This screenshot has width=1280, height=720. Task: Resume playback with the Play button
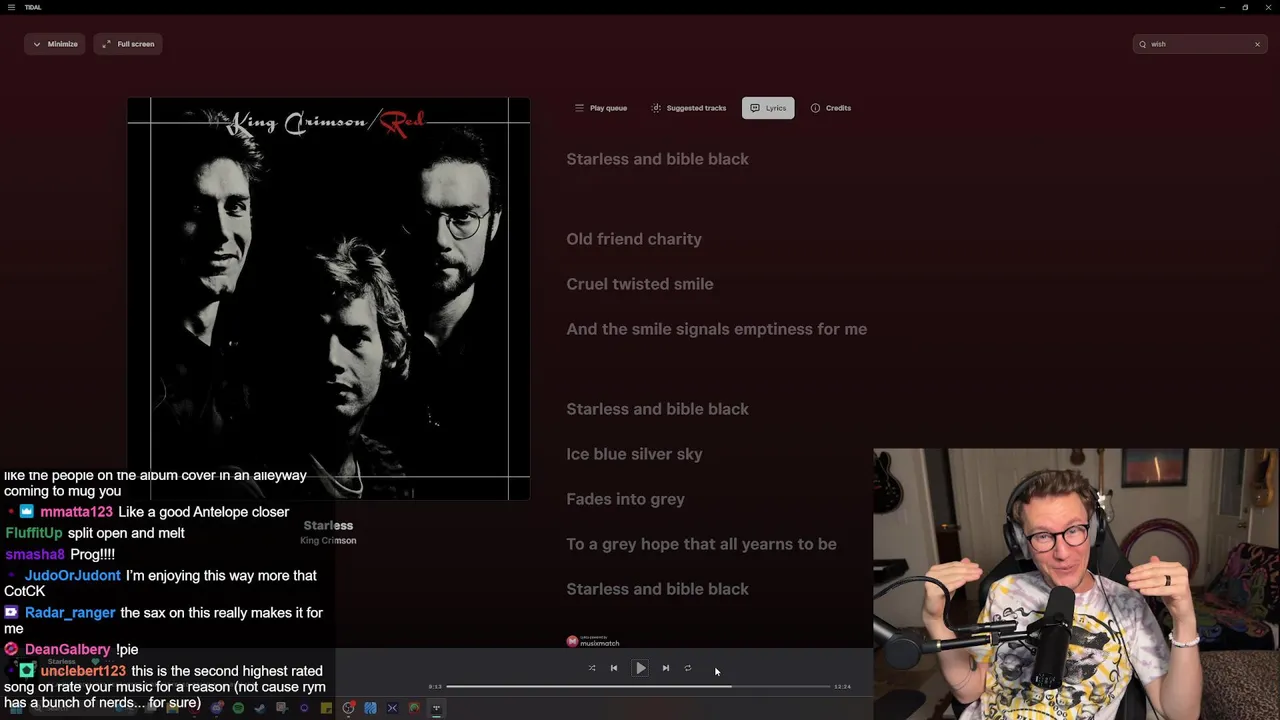click(x=640, y=668)
